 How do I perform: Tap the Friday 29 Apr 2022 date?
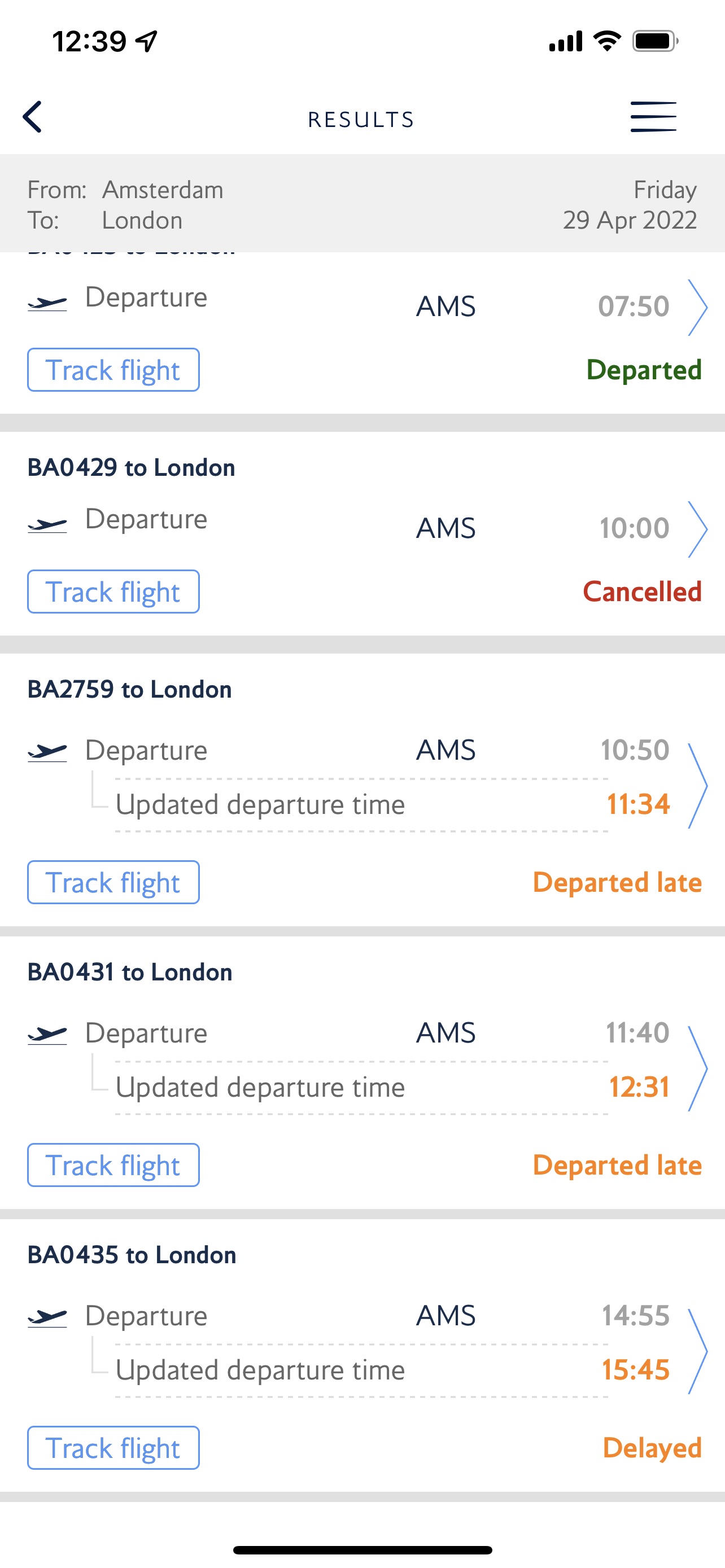(x=630, y=205)
